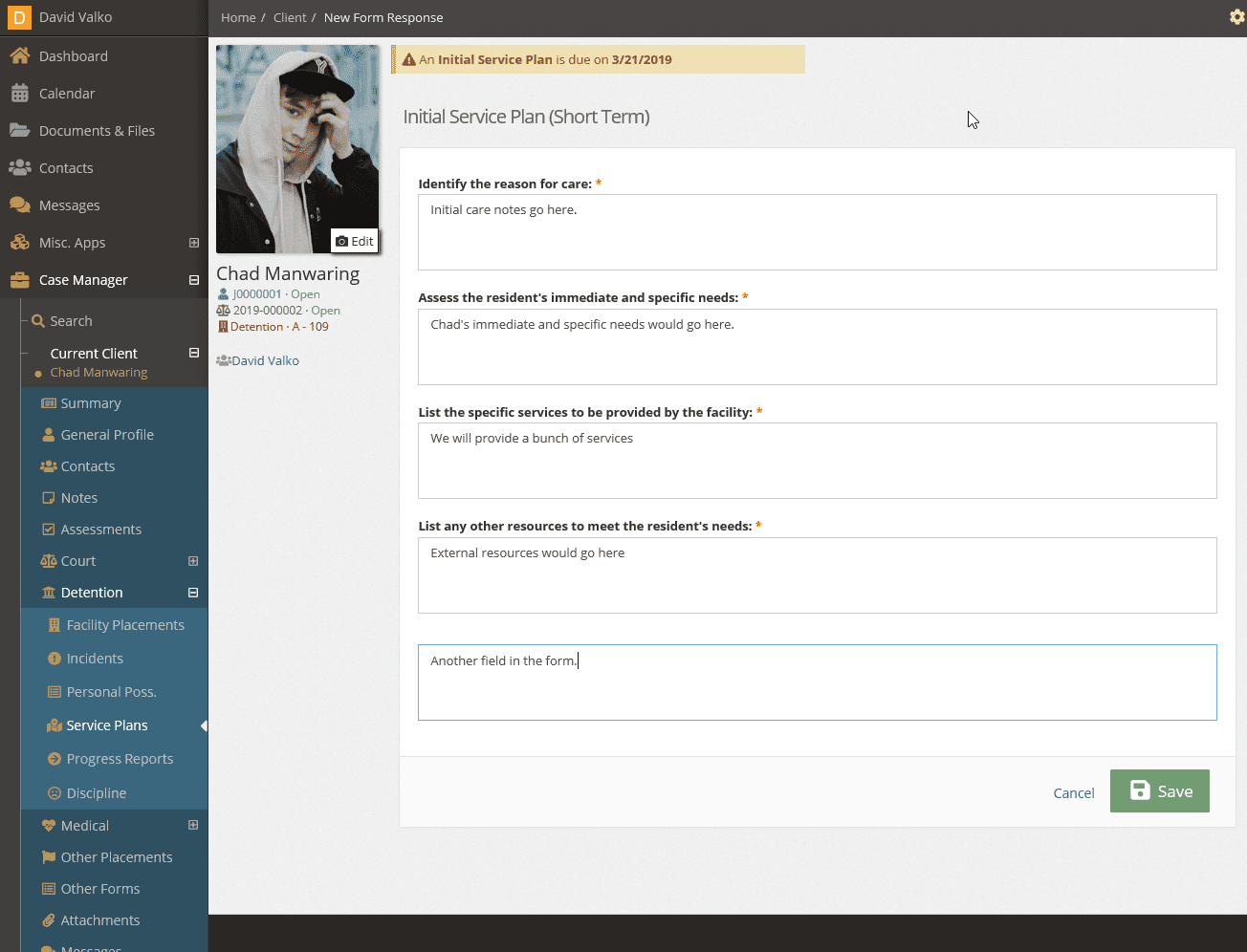The height and width of the screenshot is (952, 1247).
Task: Open caseworker David Valko's profile link
Action: [267, 360]
